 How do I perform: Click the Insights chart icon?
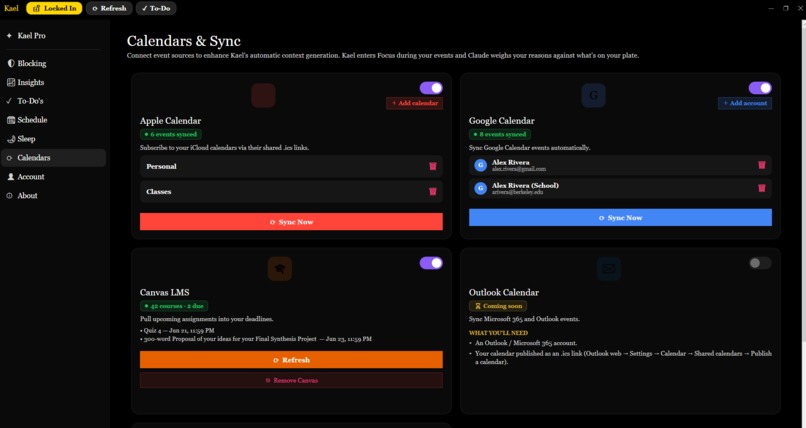pyautogui.click(x=10, y=82)
